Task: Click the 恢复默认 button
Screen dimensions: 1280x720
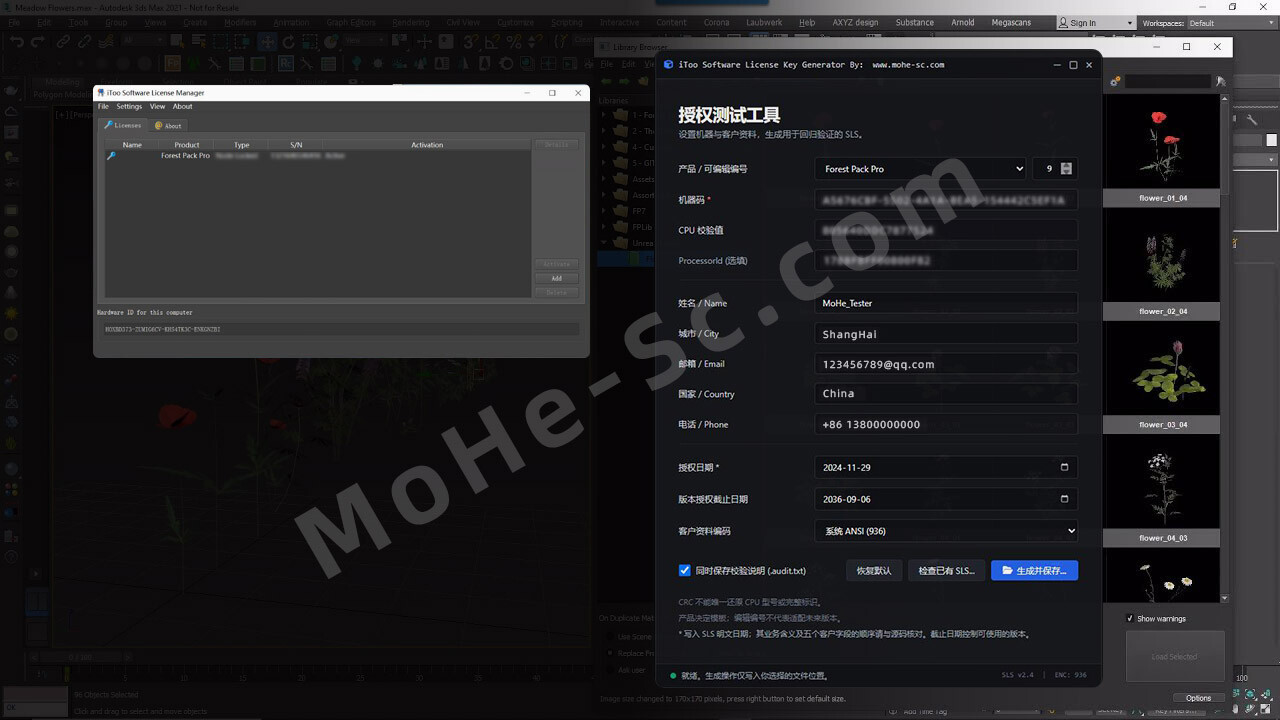Action: [x=873, y=571]
